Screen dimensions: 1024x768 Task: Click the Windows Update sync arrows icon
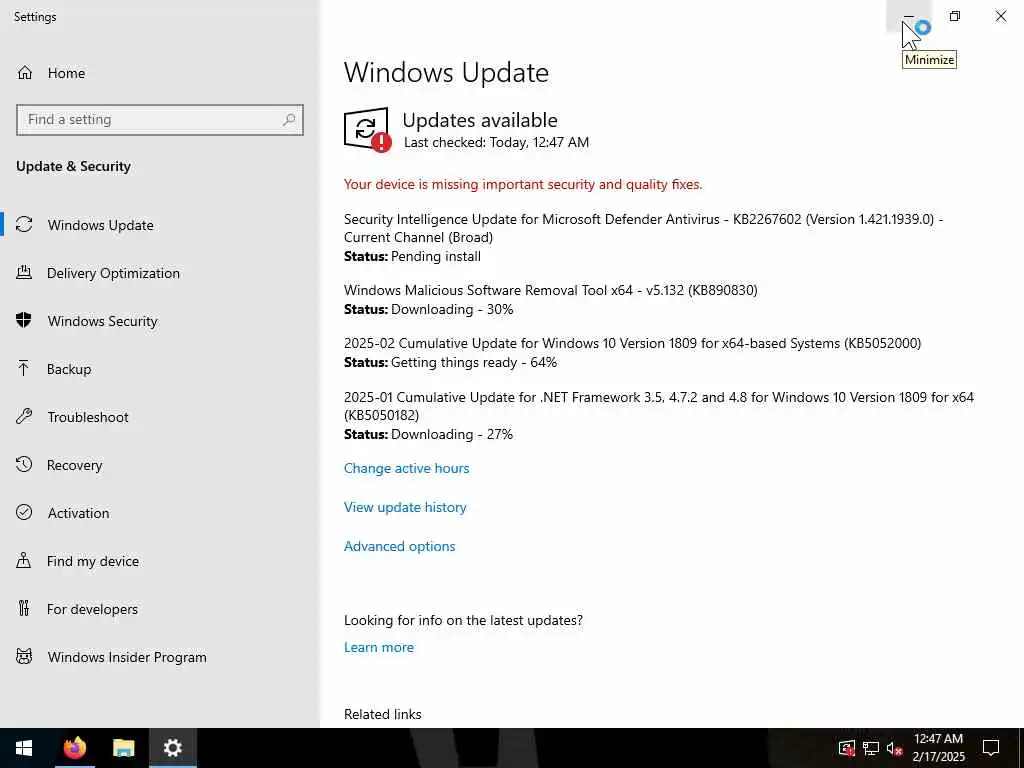(24, 225)
